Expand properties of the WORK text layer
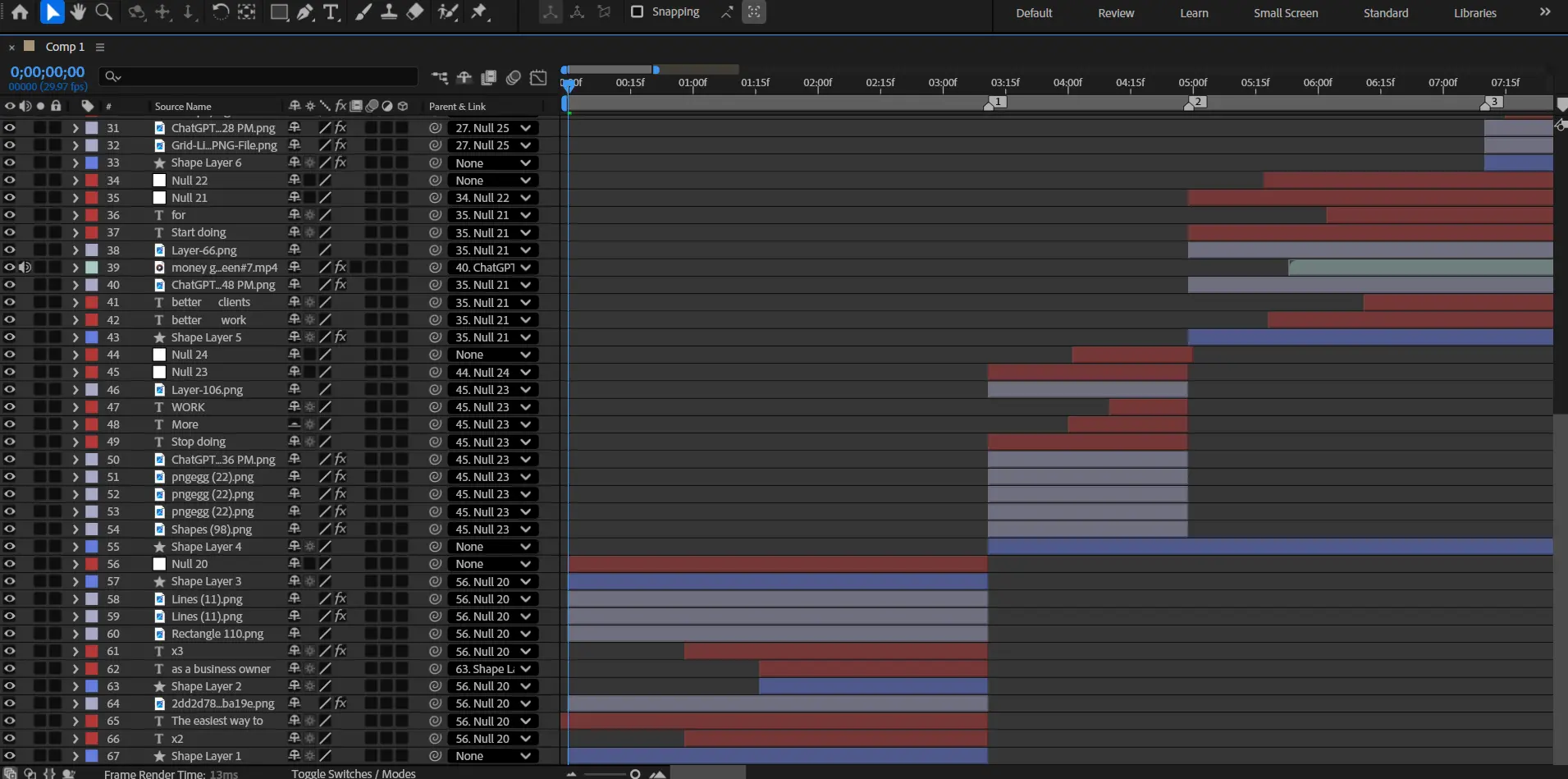The image size is (1568, 779). click(75, 407)
